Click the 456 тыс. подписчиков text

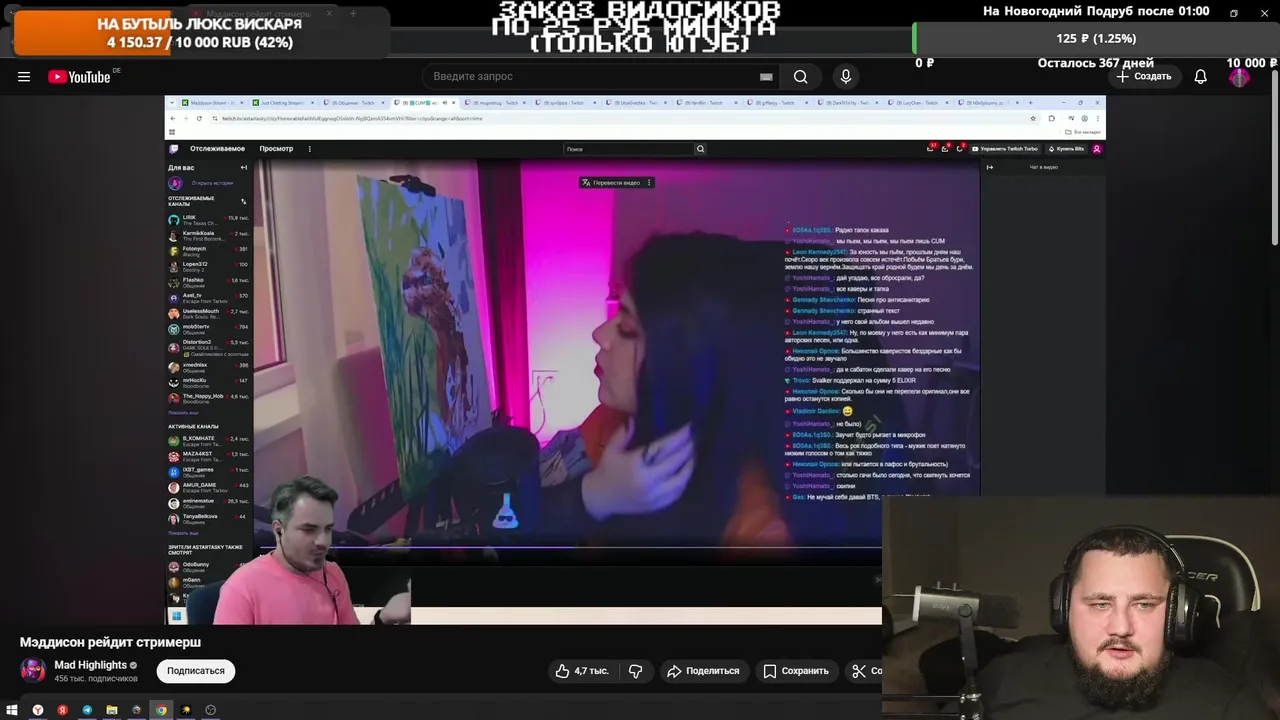click(x=96, y=679)
